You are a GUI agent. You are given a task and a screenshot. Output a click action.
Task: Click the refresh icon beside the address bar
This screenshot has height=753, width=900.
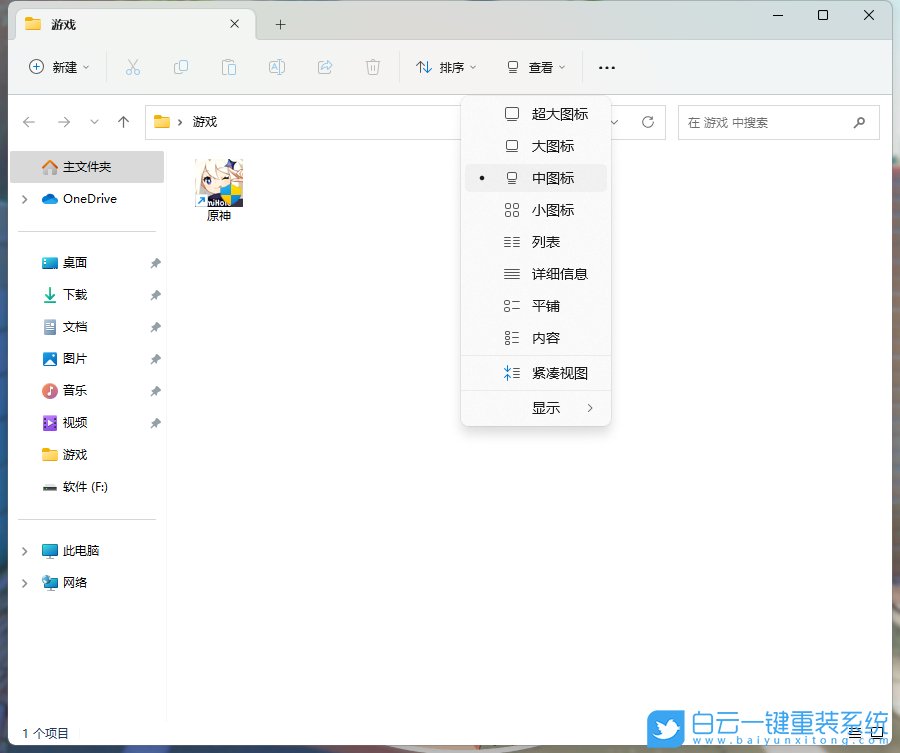point(647,122)
